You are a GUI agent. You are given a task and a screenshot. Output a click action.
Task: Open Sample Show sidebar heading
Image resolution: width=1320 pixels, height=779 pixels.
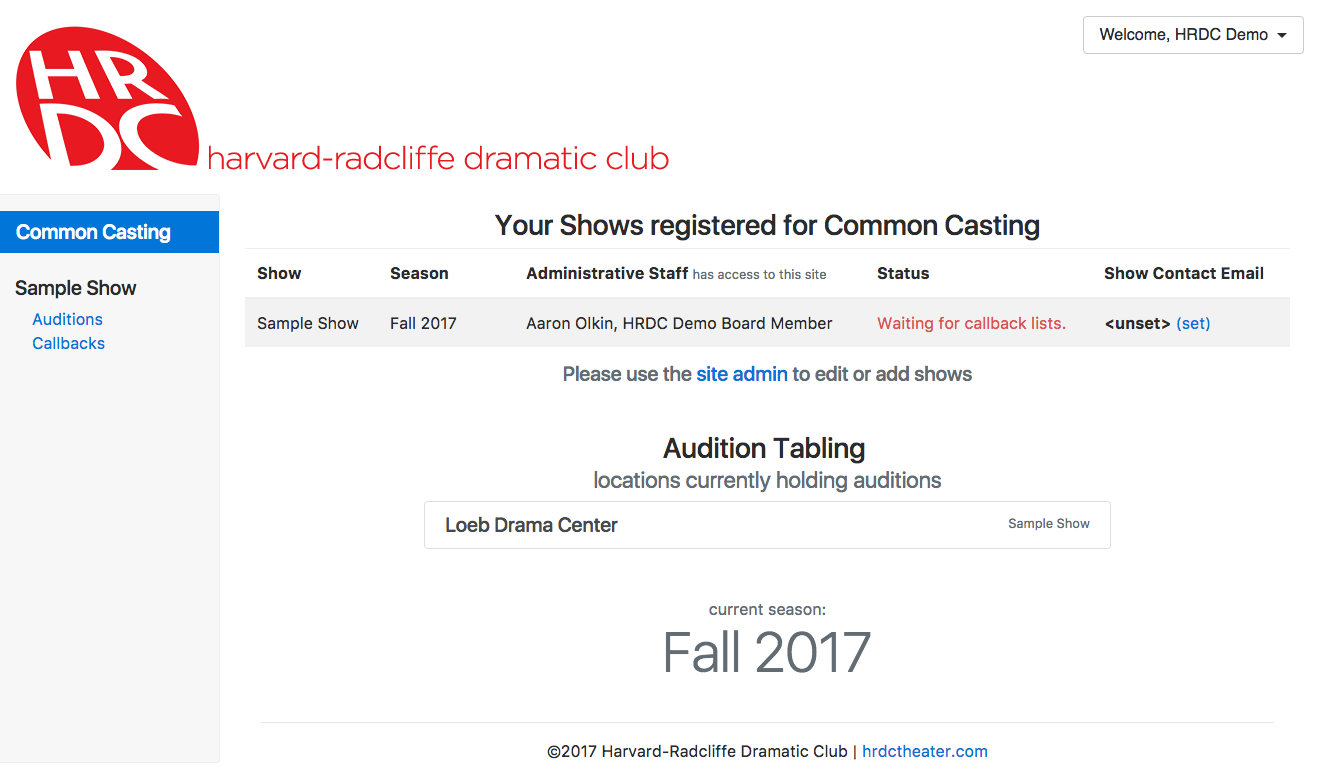pyautogui.click(x=76, y=288)
